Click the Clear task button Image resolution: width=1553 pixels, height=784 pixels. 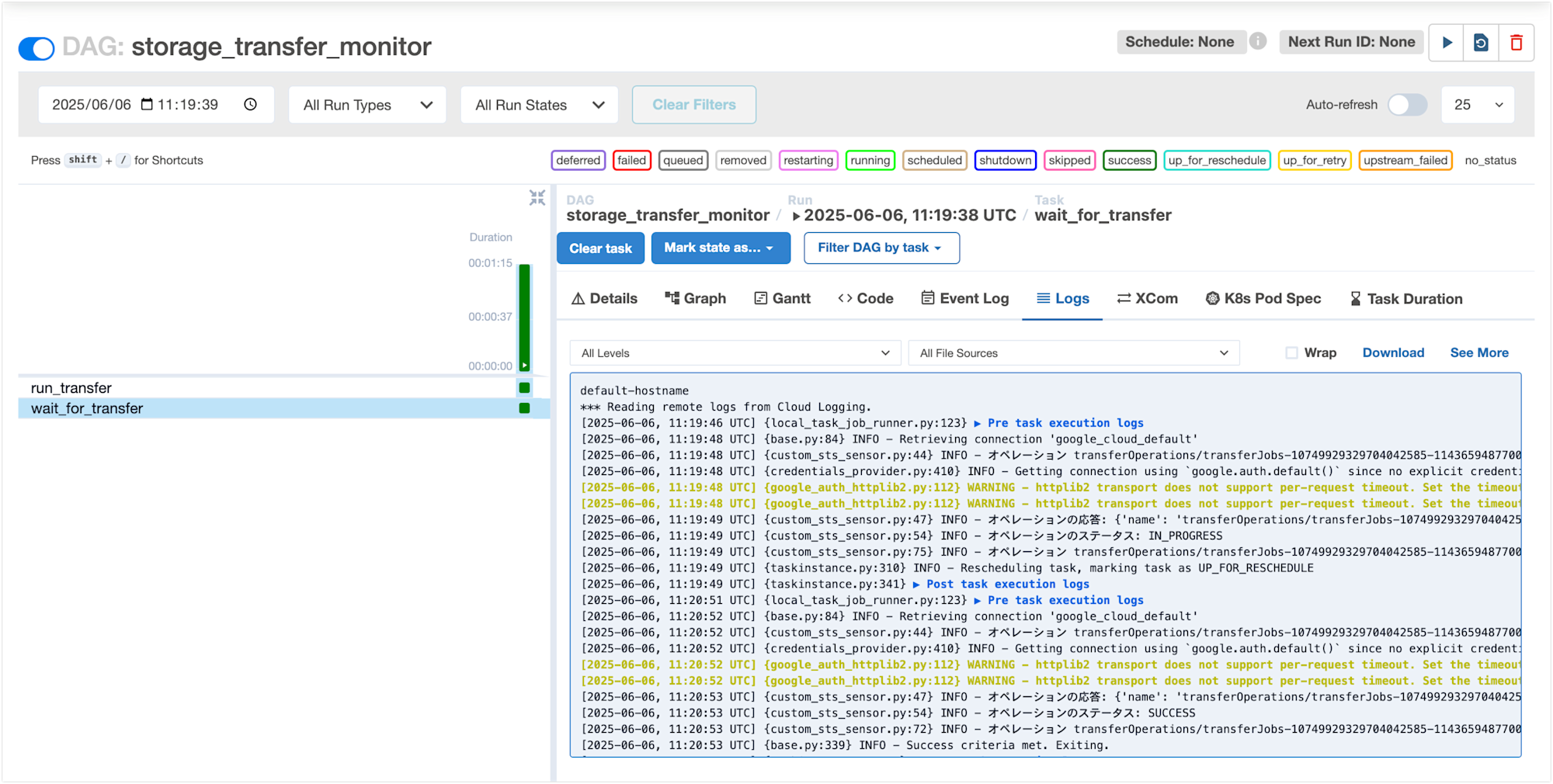(600, 248)
